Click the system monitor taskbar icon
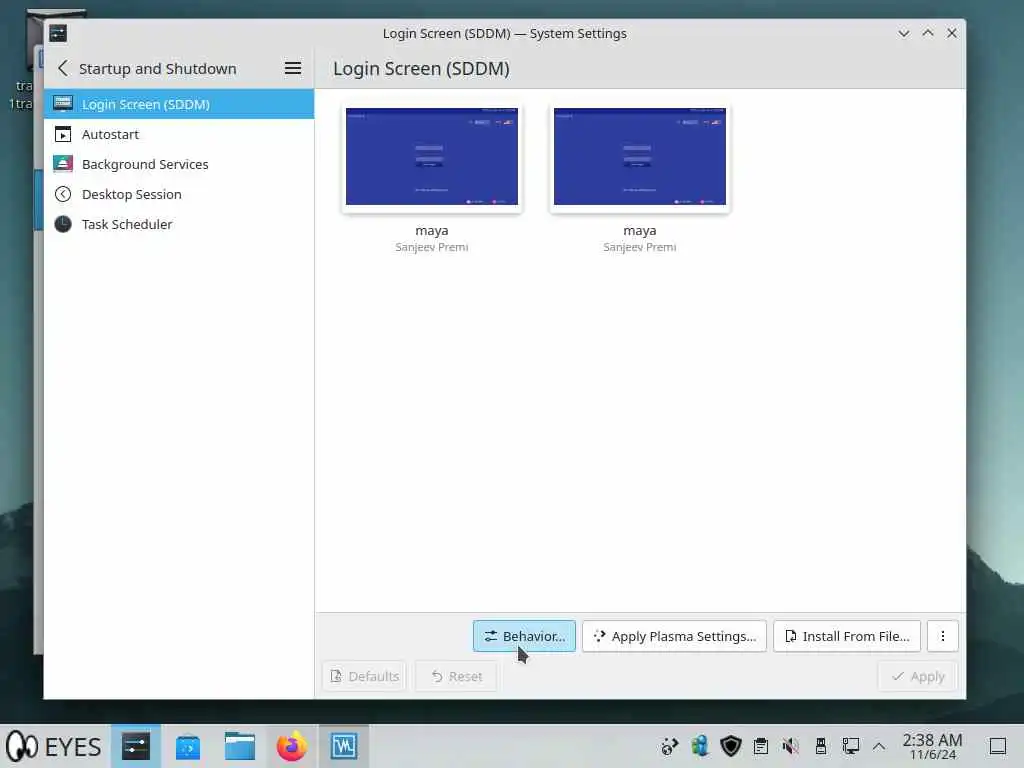The width and height of the screenshot is (1024, 768). 344,746
